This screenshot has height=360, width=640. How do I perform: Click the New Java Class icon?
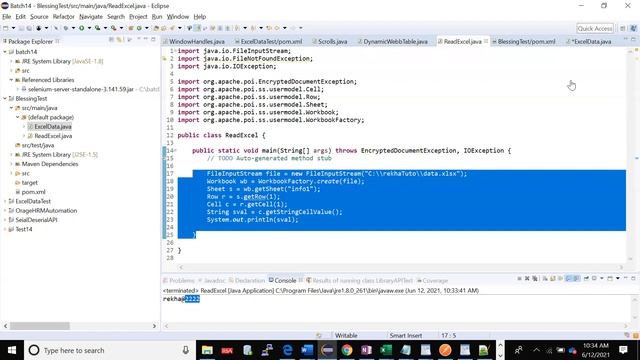[139, 28]
